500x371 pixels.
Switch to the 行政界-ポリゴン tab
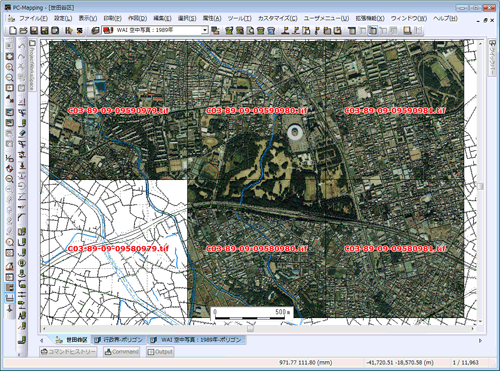(x=119, y=340)
